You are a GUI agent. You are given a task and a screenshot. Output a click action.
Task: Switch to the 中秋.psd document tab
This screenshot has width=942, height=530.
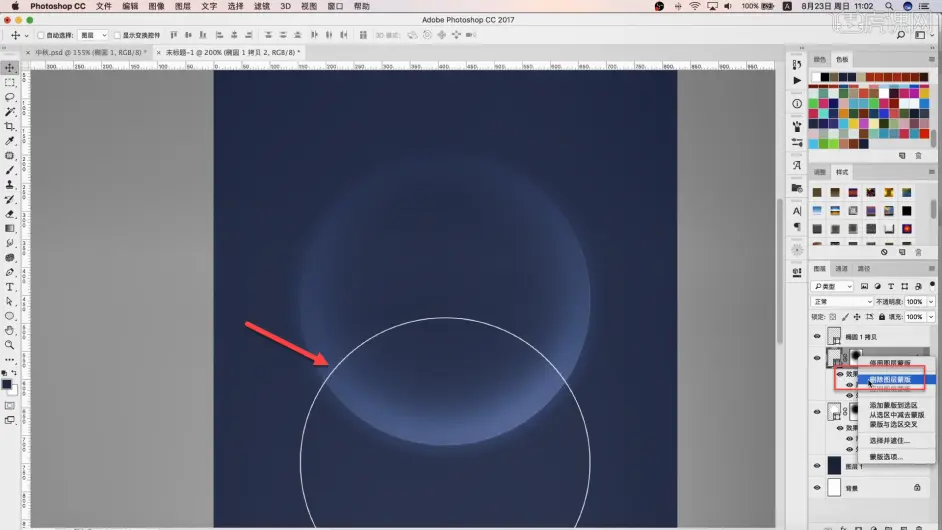[91, 53]
